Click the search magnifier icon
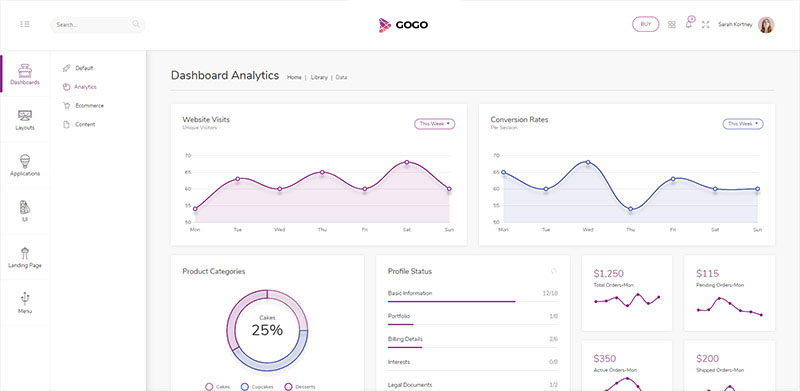800x391 pixels. (x=136, y=24)
